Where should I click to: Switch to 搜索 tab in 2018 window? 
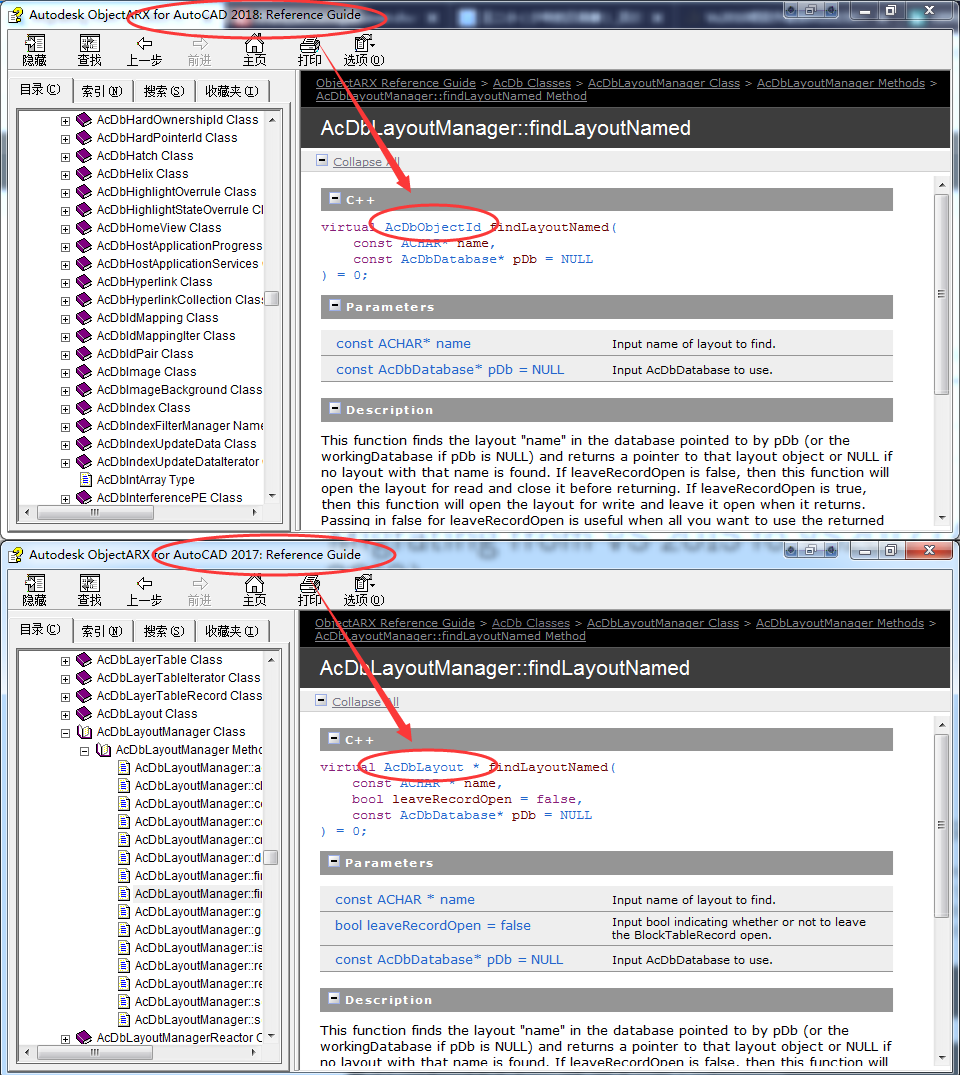coord(163,91)
